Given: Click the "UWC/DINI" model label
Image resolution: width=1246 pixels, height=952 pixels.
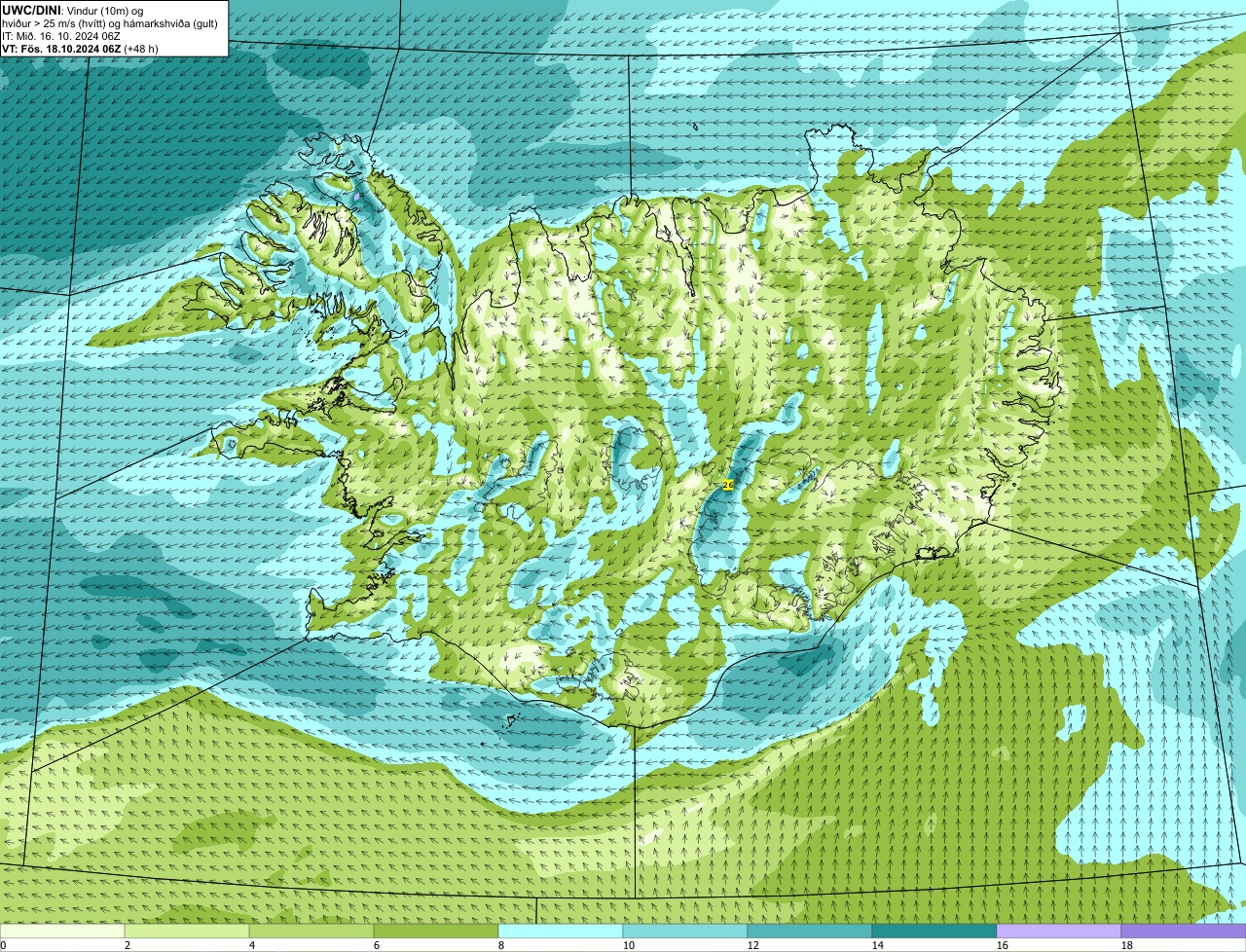Looking at the screenshot, I should [31, 10].
